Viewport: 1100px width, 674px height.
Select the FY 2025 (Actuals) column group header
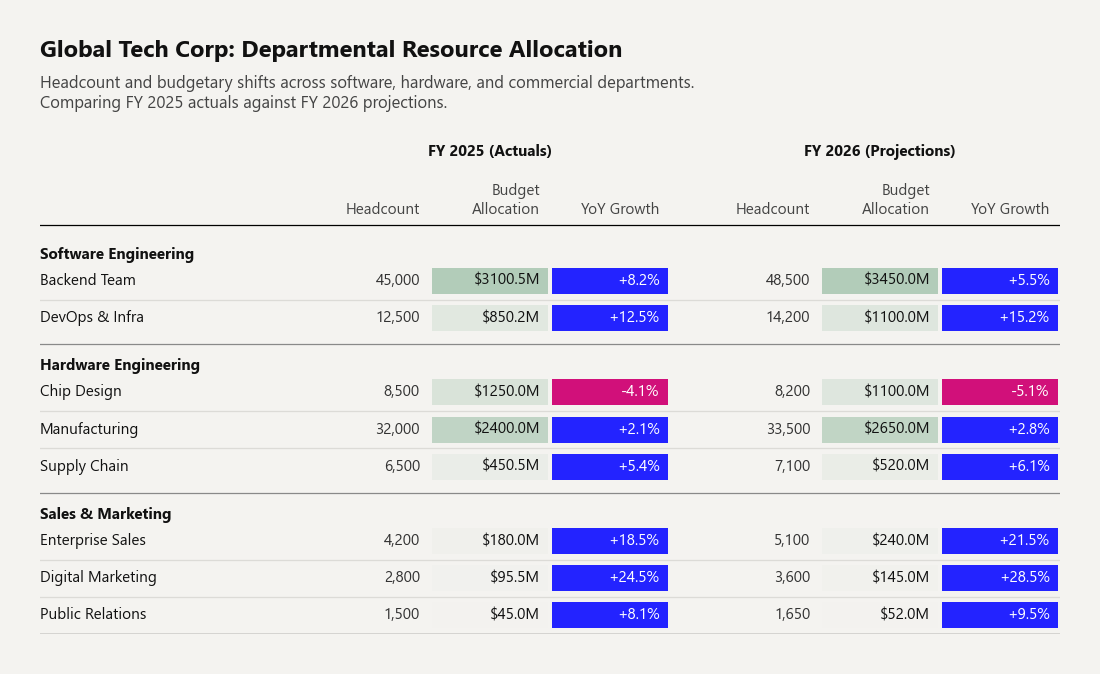coord(490,151)
